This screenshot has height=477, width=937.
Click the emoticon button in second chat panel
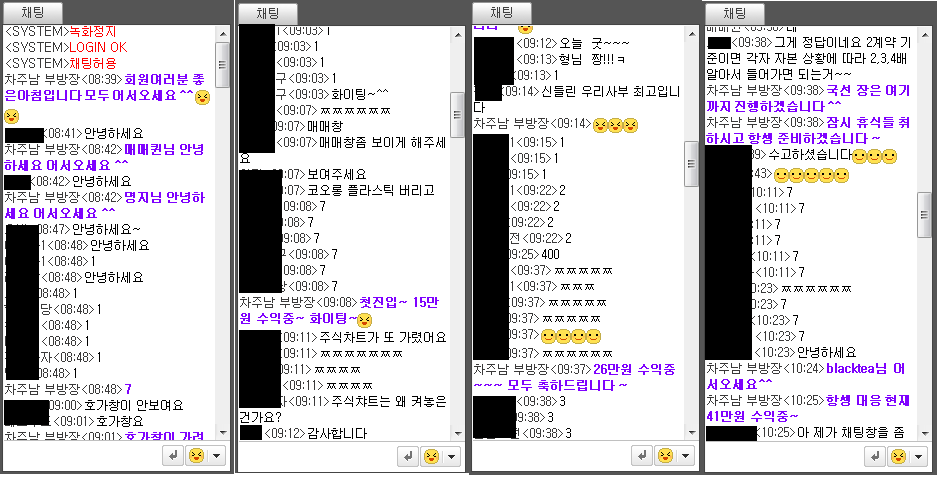430,457
